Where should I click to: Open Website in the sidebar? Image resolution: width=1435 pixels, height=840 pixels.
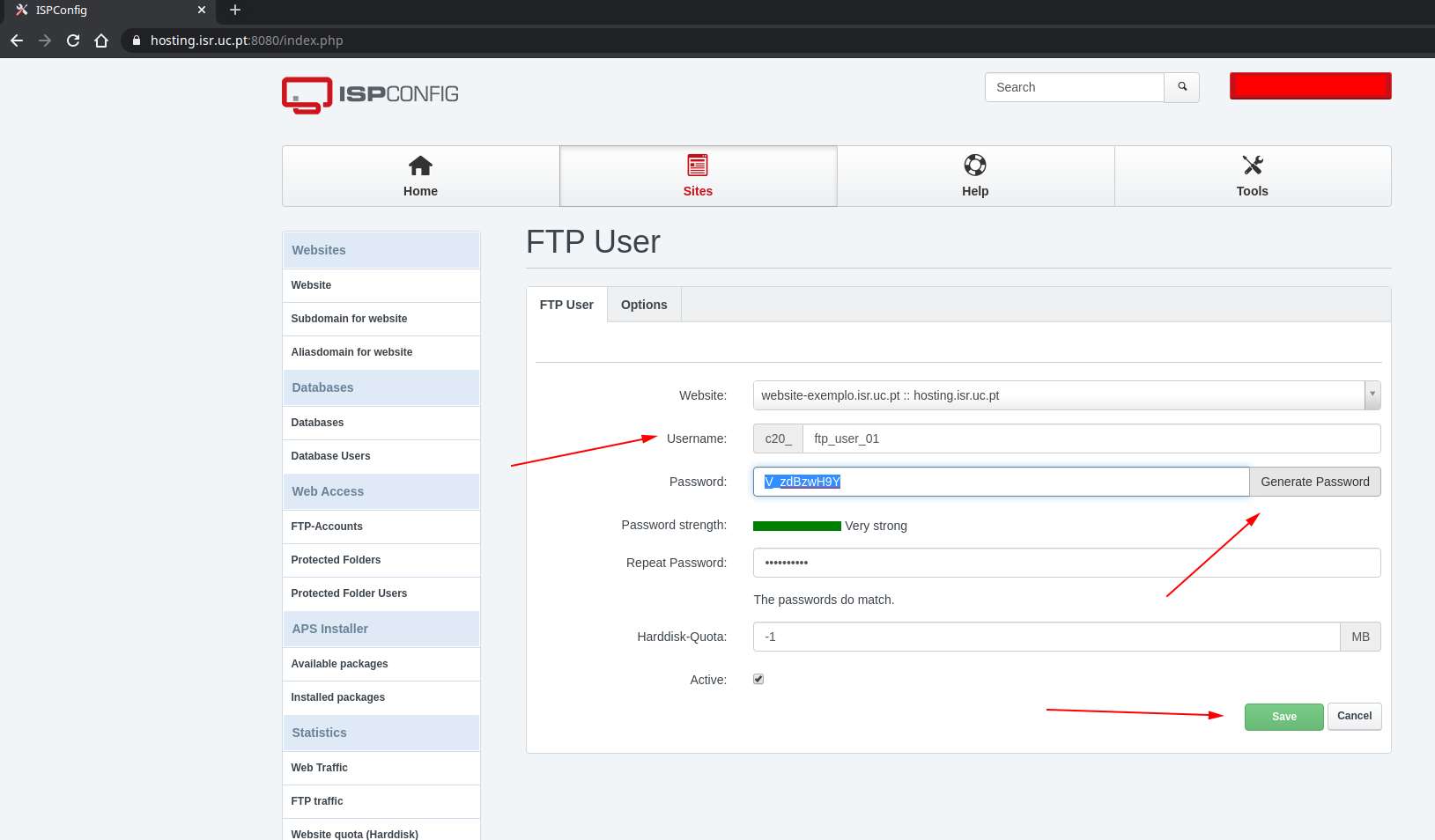(x=381, y=285)
